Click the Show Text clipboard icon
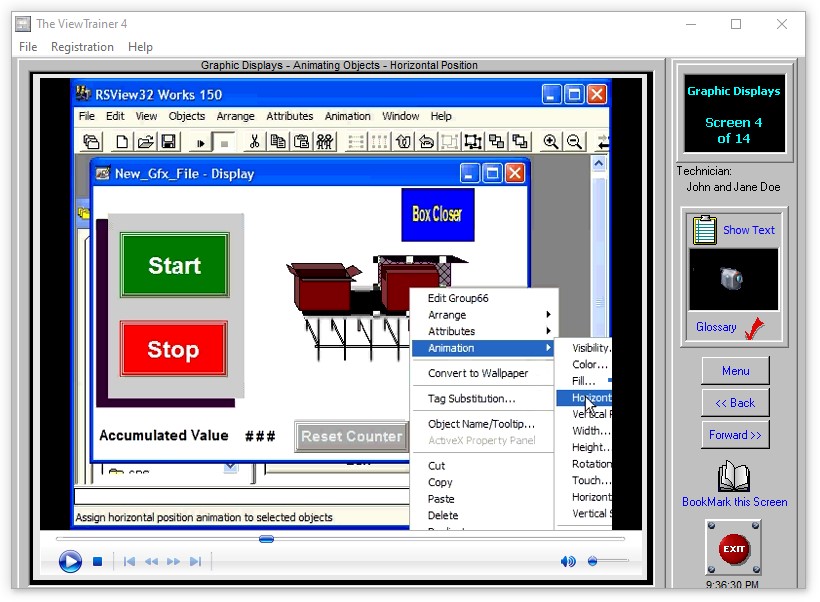Image resolution: width=820 pixels, height=602 pixels. [x=704, y=230]
